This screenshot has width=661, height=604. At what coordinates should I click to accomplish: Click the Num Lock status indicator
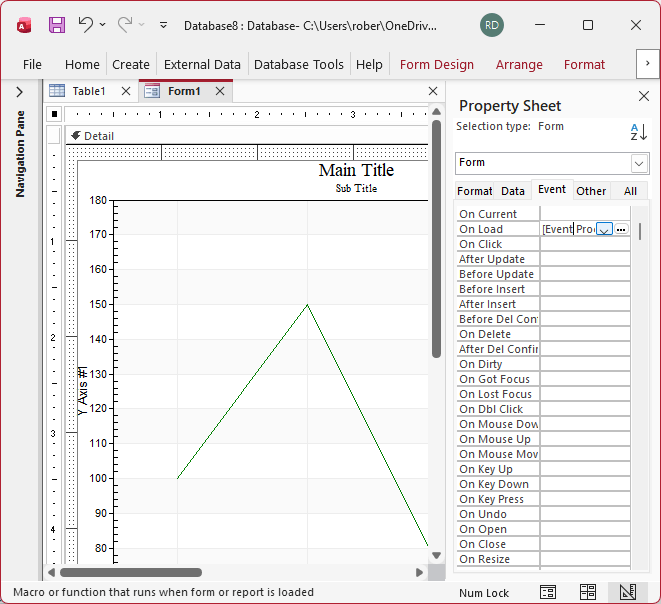484,593
